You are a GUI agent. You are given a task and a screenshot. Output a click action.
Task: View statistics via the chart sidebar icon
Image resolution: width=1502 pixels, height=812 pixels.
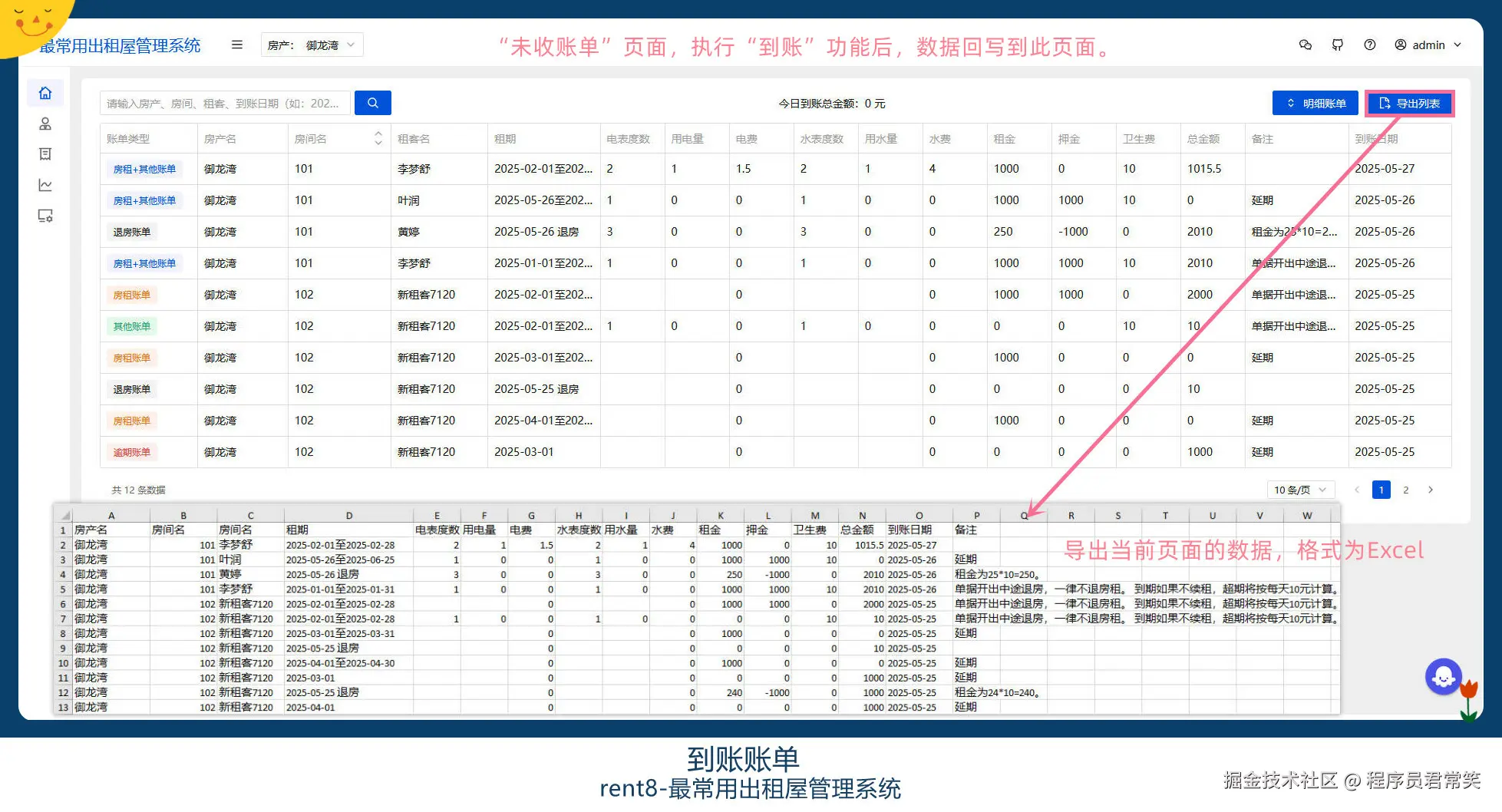coord(45,185)
